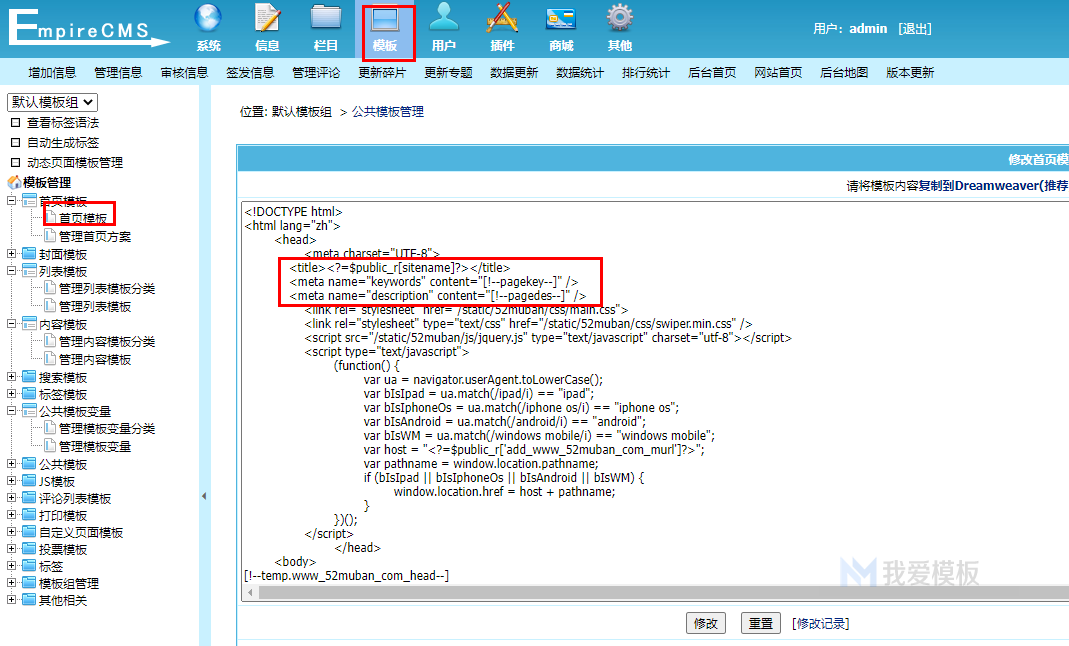Open the 查看标签语法 link
Viewport: 1069px width, 646px height.
[x=63, y=123]
